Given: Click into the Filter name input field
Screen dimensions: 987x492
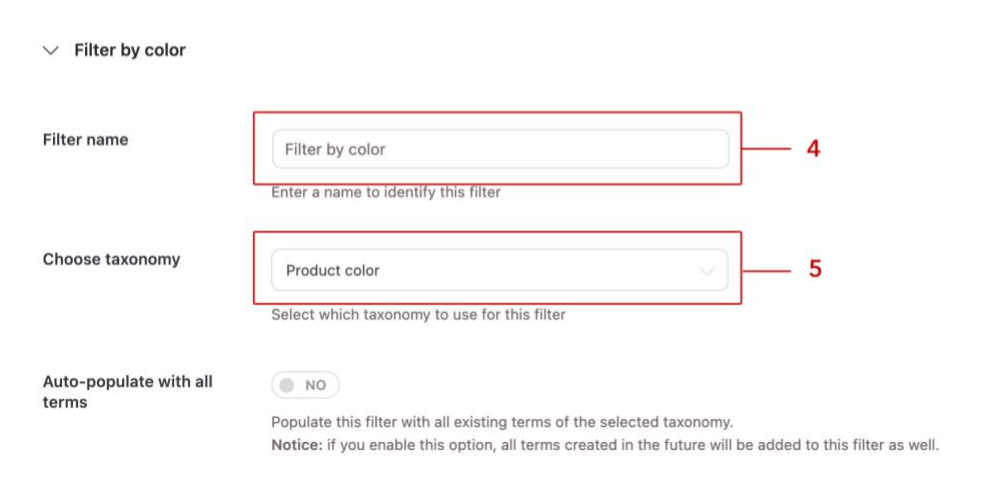Looking at the screenshot, I should (x=500, y=149).
